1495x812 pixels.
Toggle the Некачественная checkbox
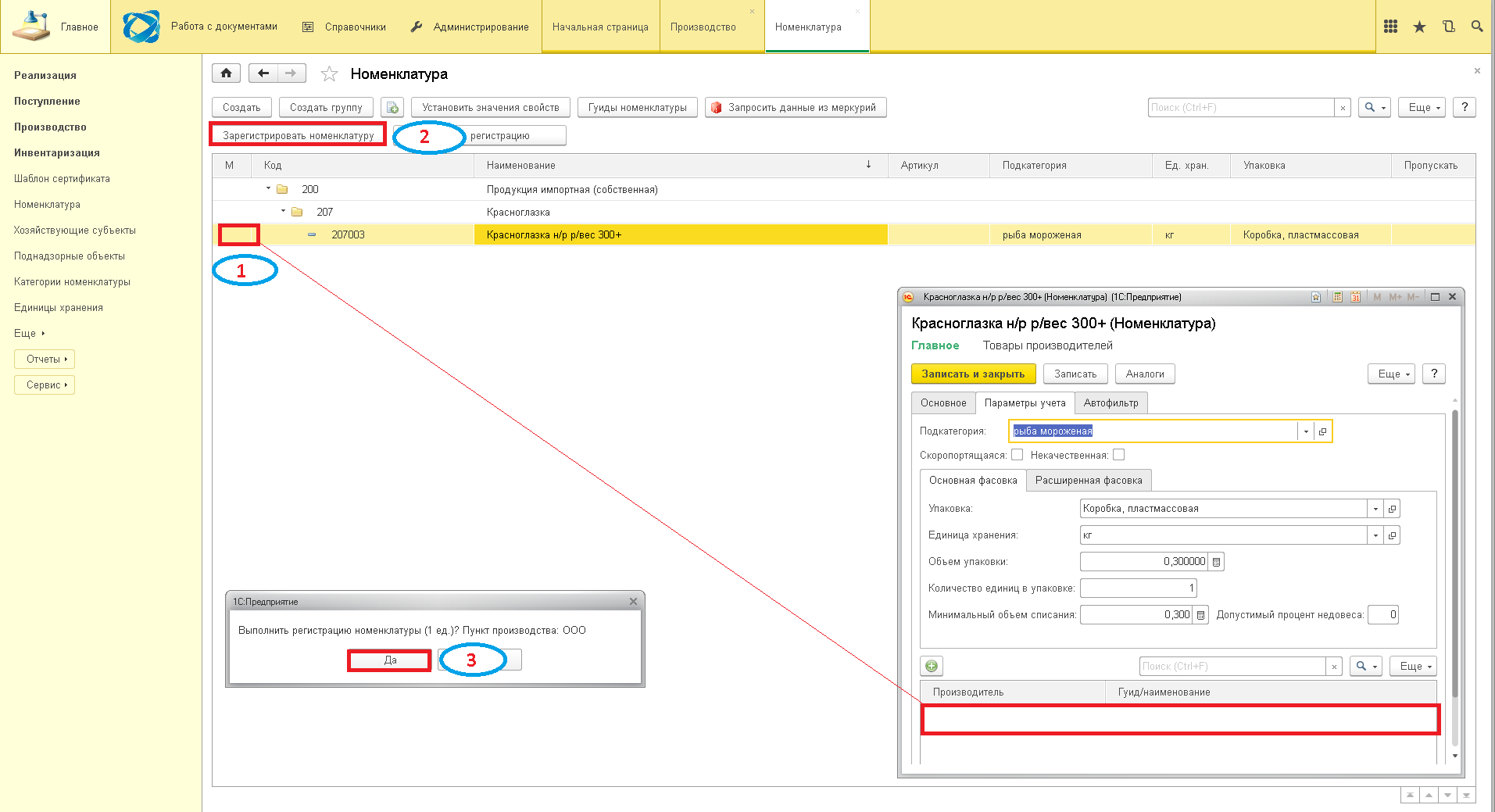click(1118, 455)
